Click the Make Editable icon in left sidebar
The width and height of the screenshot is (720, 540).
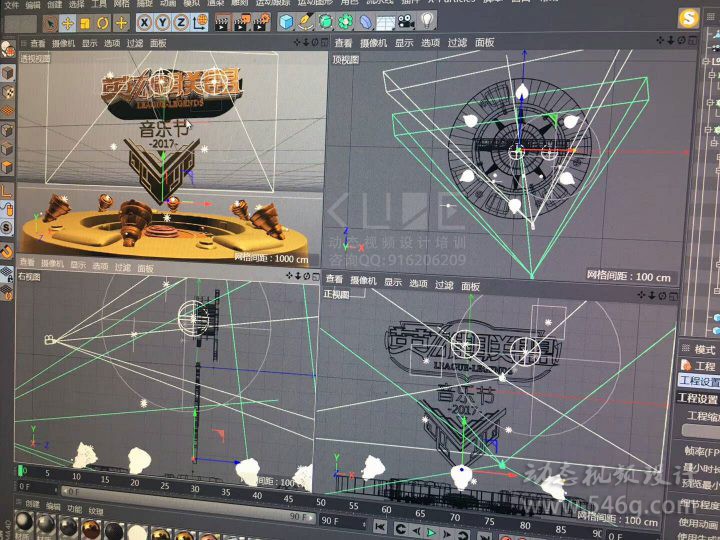pyautogui.click(x=7, y=49)
